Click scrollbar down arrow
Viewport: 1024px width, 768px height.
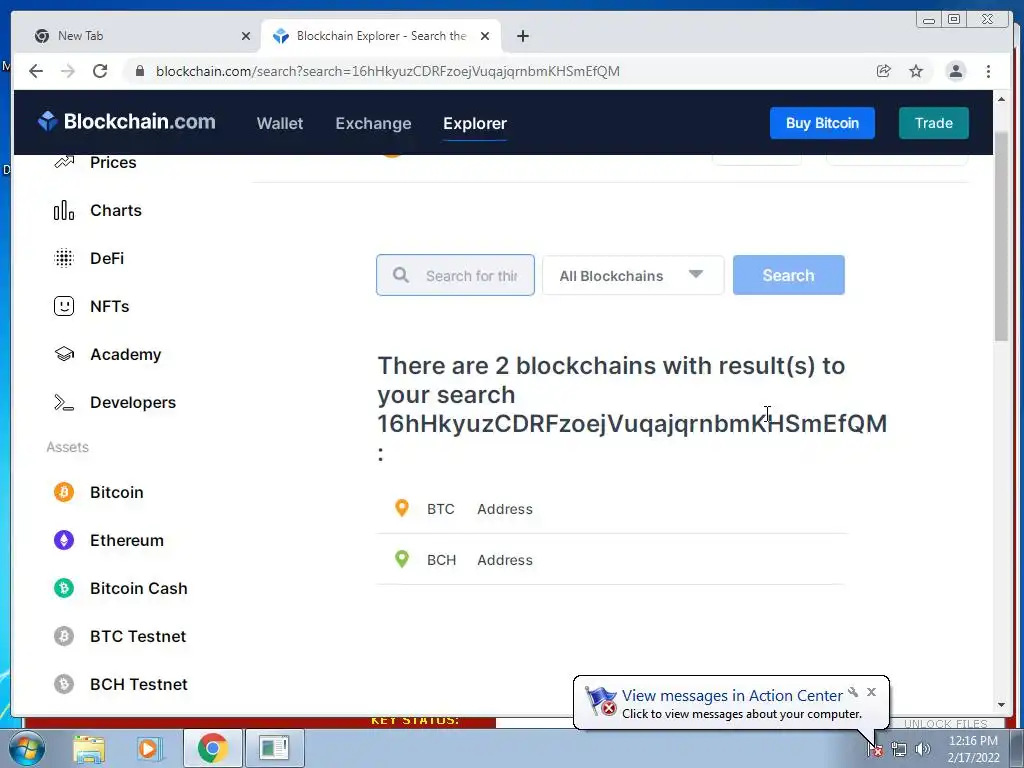click(1001, 705)
